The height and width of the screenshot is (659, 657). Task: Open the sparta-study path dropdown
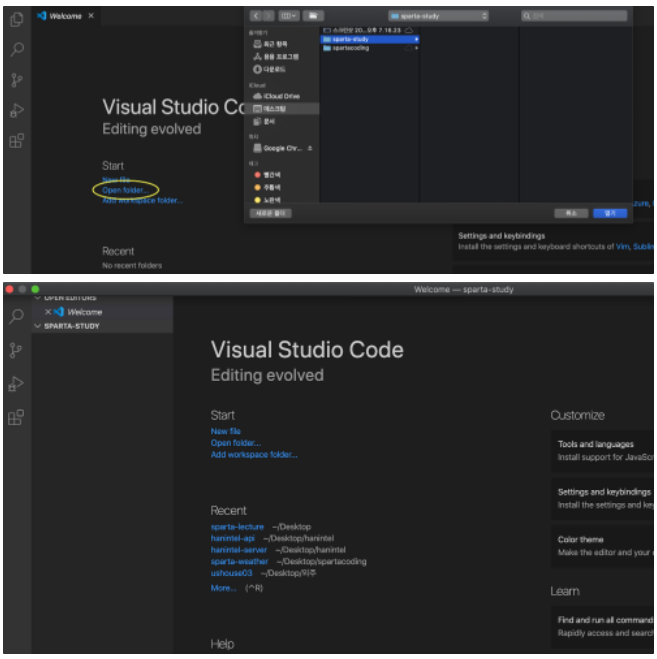point(438,16)
